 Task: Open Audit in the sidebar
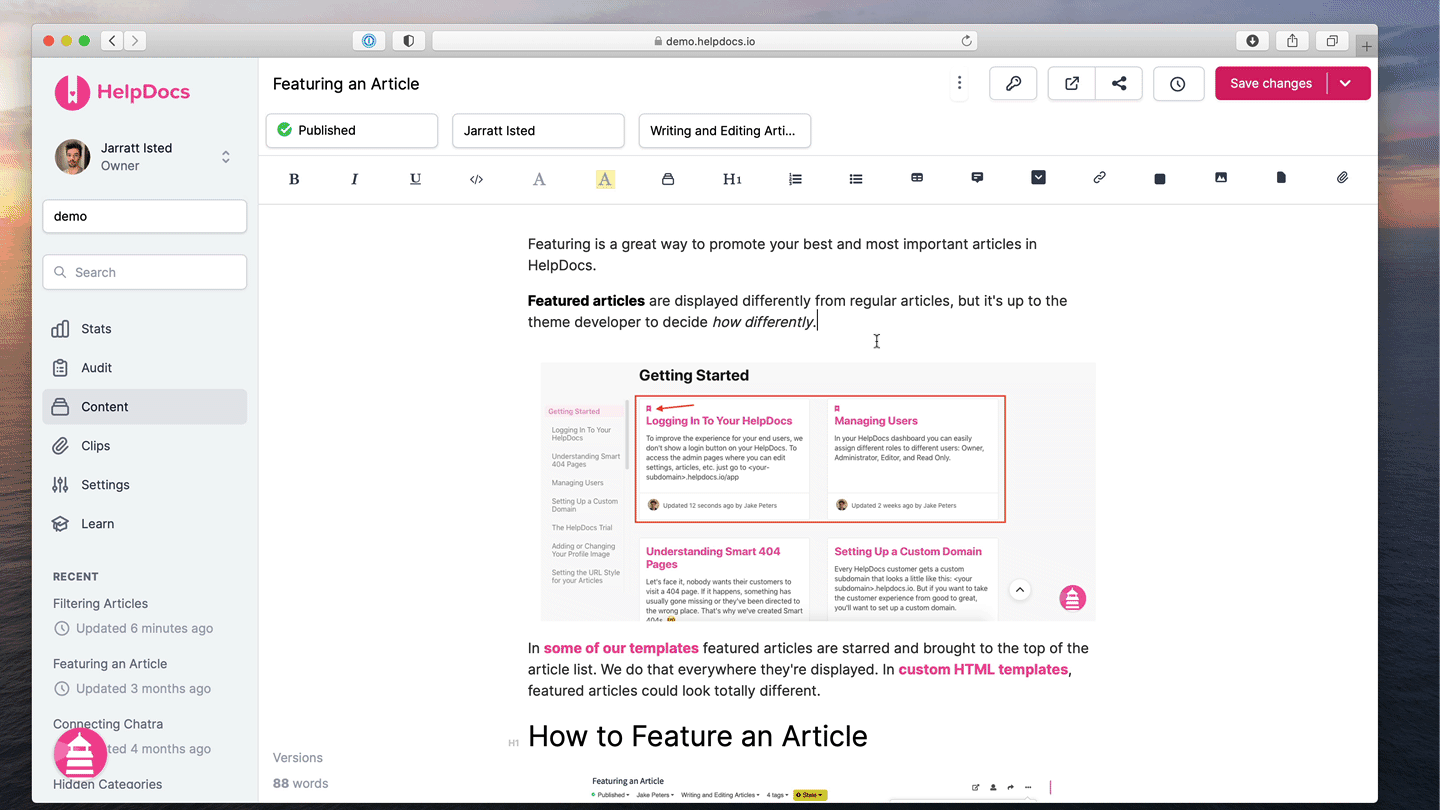point(145,368)
